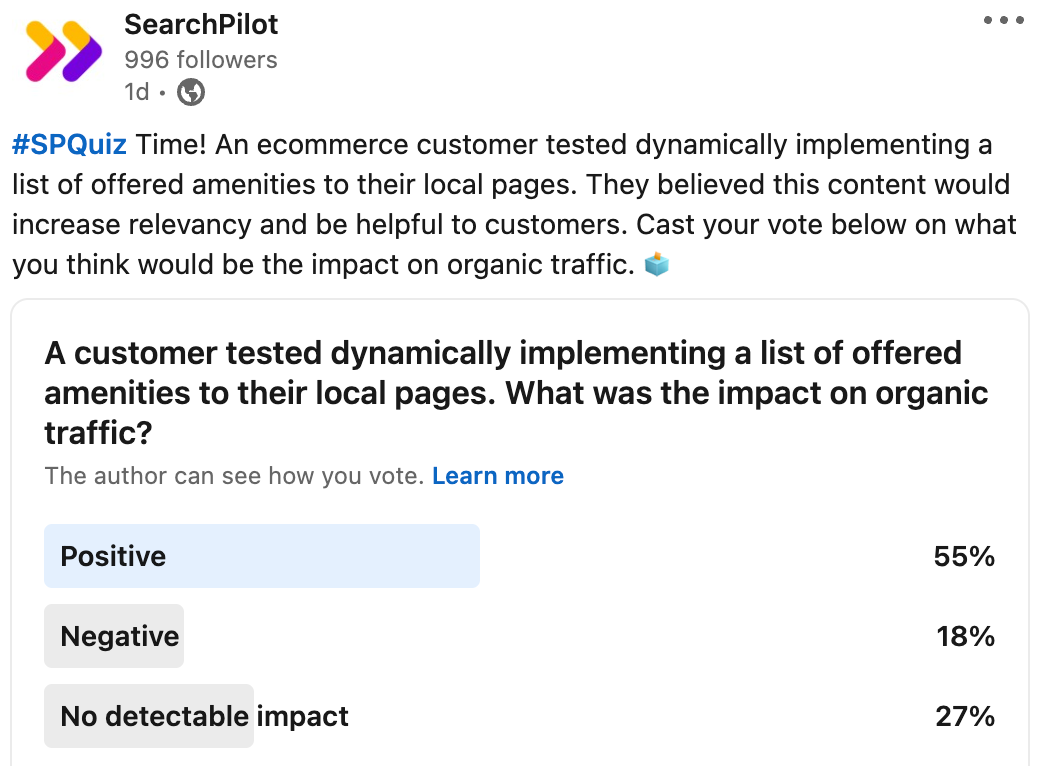The width and height of the screenshot is (1052, 766).
Task: Click the gray Negative result progress bar
Action: tap(114, 636)
